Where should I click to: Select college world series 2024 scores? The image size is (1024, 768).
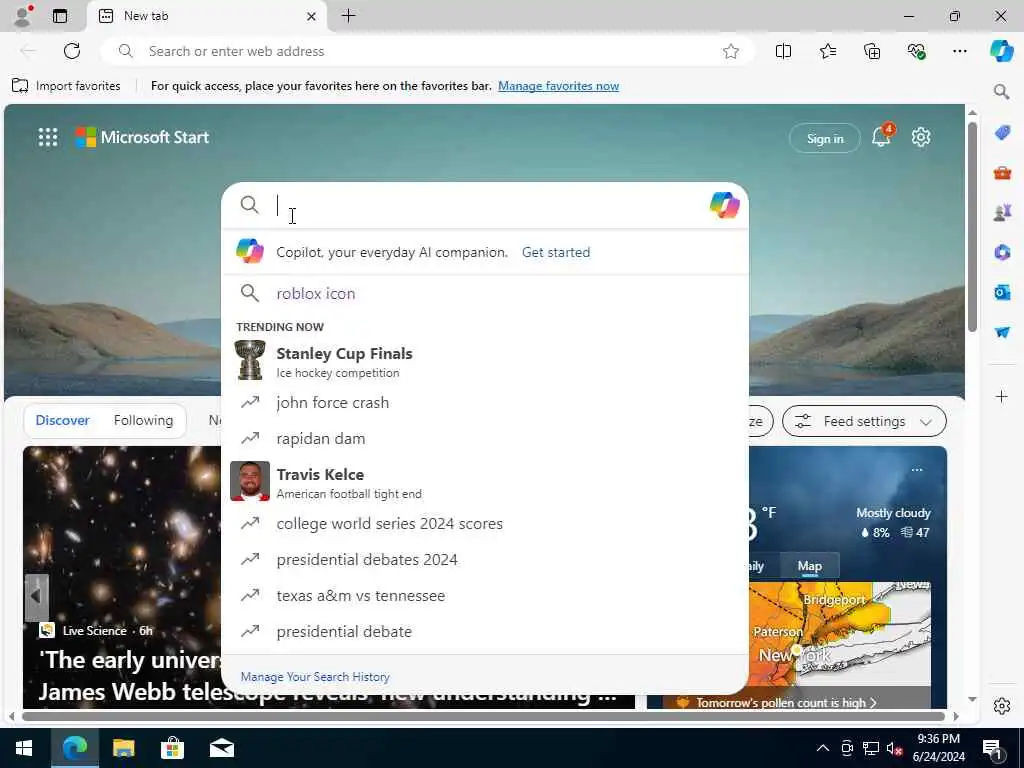tap(485, 524)
